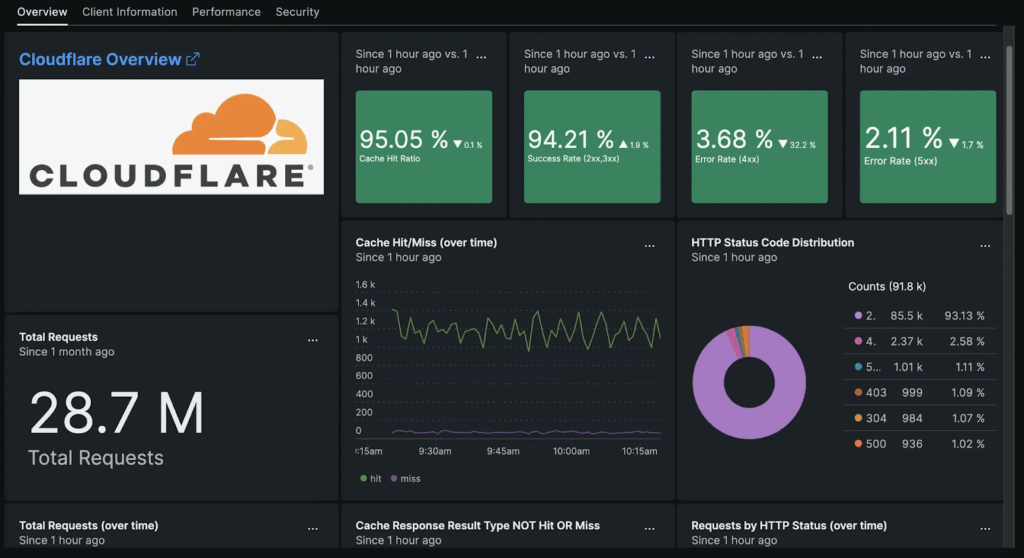Expand options for Requests by HTTP Status widget
1024x558 pixels.
(985, 528)
